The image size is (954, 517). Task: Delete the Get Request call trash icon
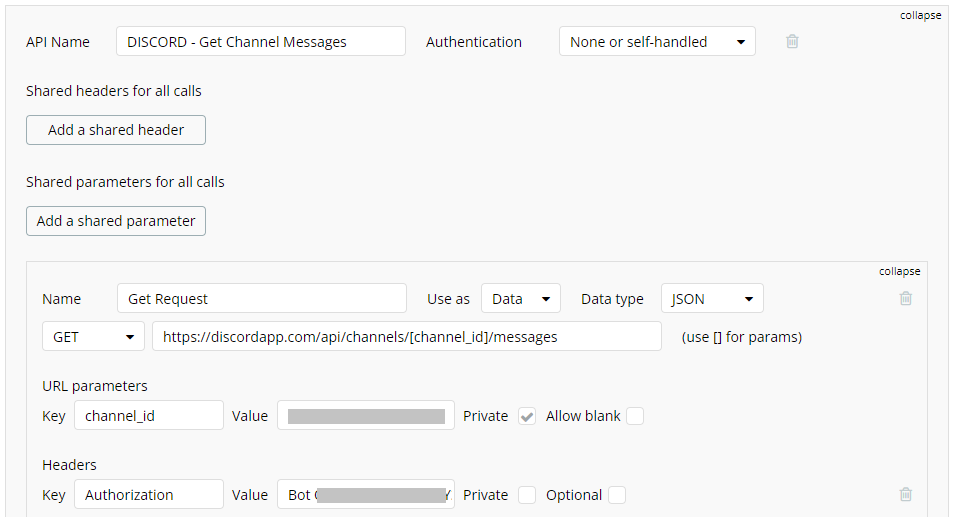[905, 298]
